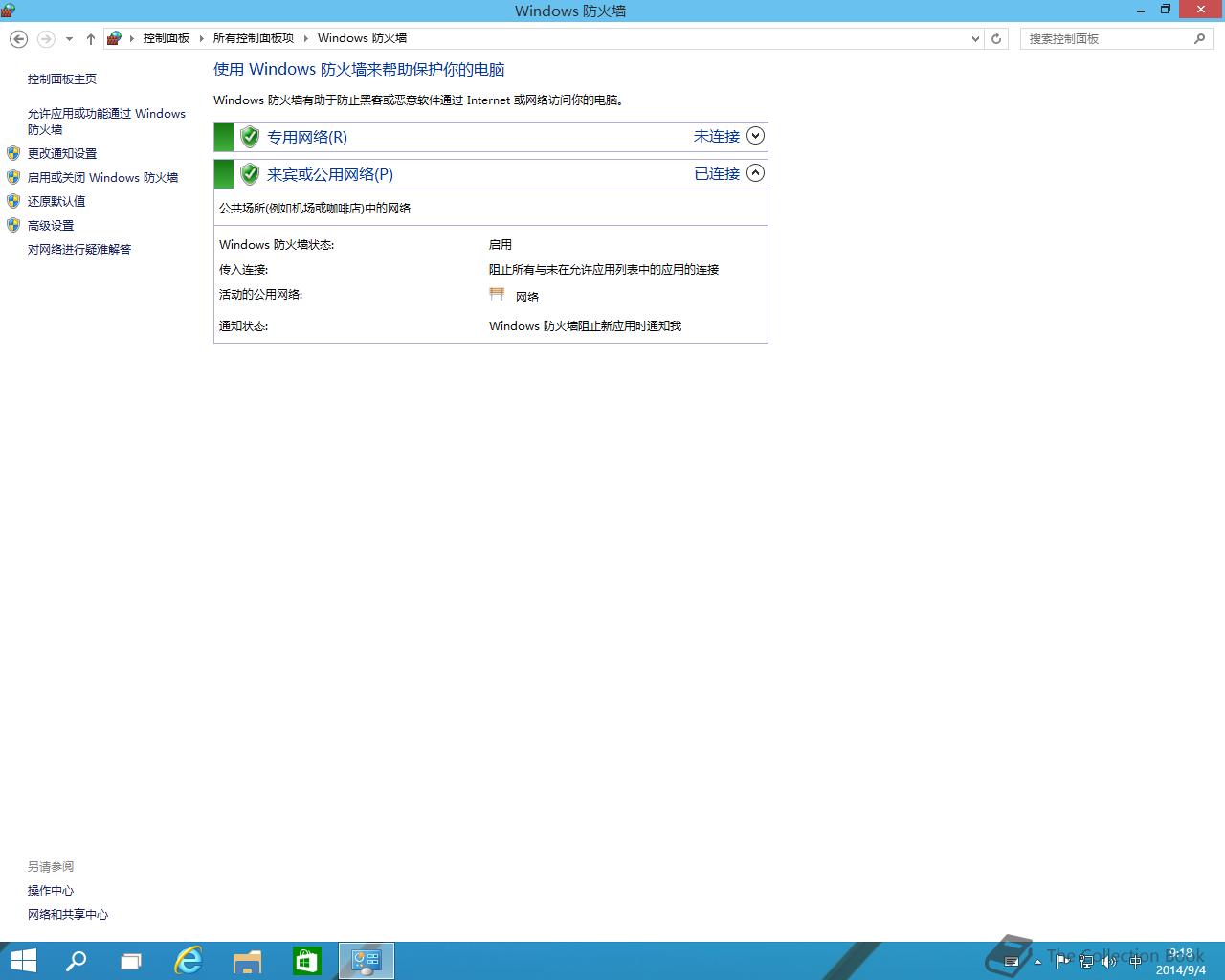Expand the 专用网络(R) section chevron
The width and height of the screenshot is (1225, 980).
coord(755,136)
